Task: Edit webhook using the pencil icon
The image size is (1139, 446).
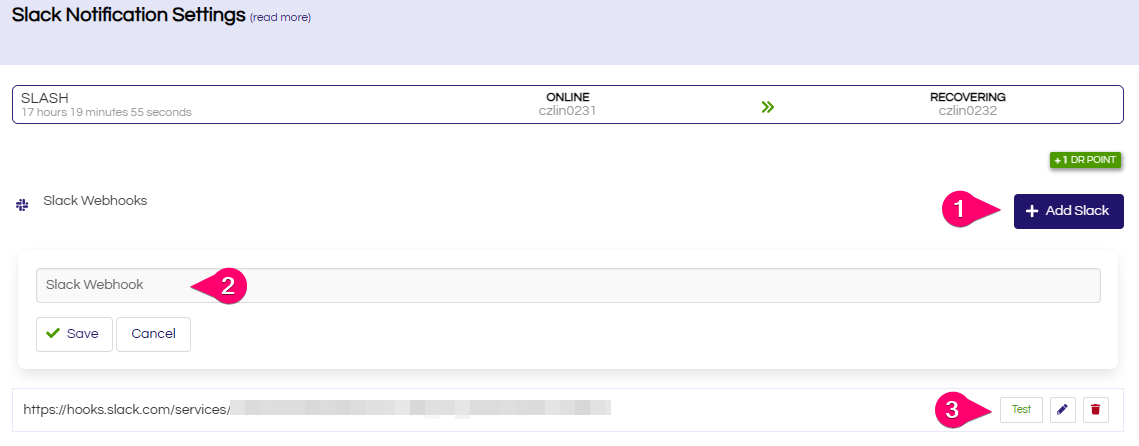Action: point(1063,410)
